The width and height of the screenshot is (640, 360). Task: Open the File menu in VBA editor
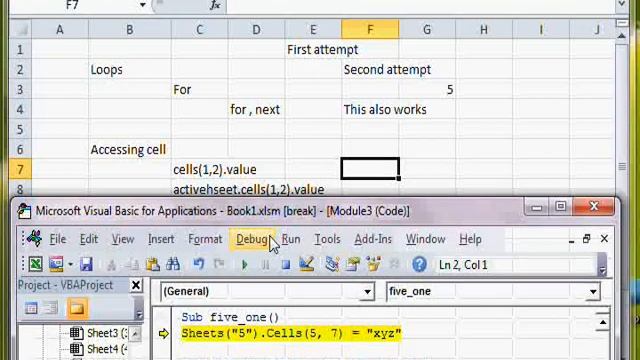(x=58, y=239)
